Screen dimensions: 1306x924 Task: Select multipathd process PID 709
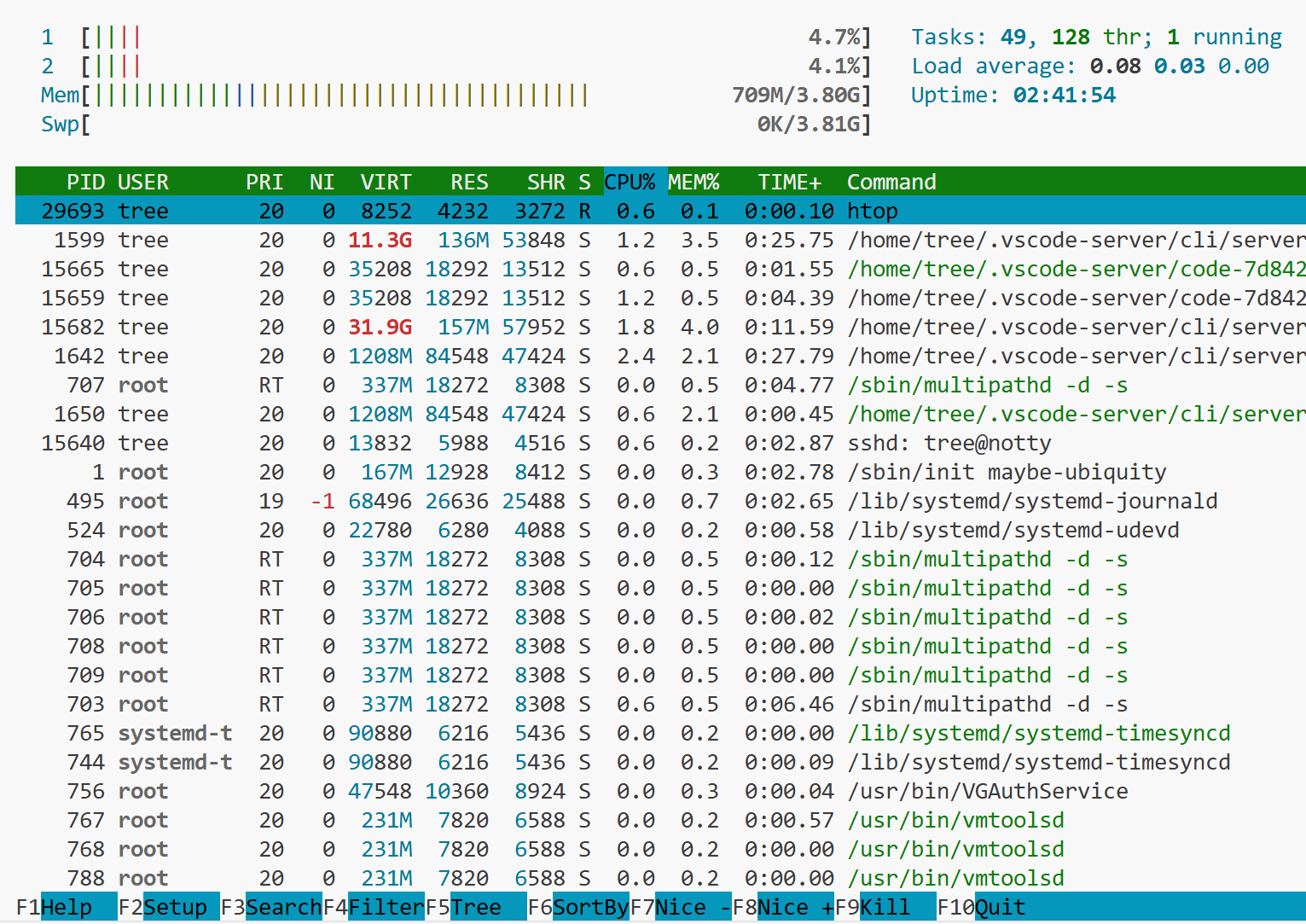tap(660, 675)
